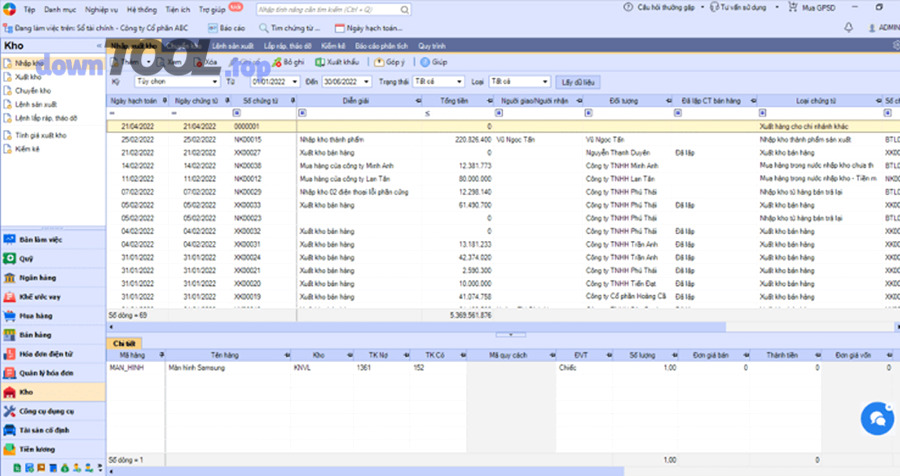Open the Ngân hàng module
This screenshot has width=900, height=476.
36,277
